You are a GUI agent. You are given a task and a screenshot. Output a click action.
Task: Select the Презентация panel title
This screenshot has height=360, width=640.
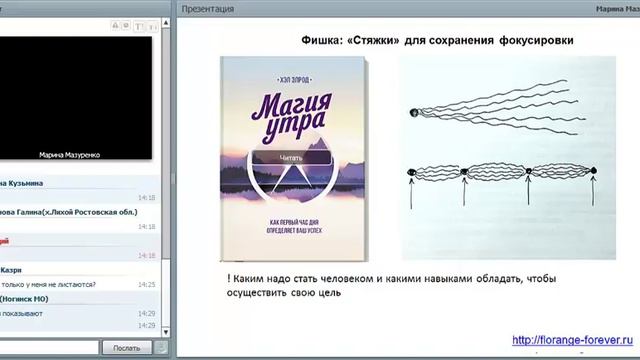(208, 9)
